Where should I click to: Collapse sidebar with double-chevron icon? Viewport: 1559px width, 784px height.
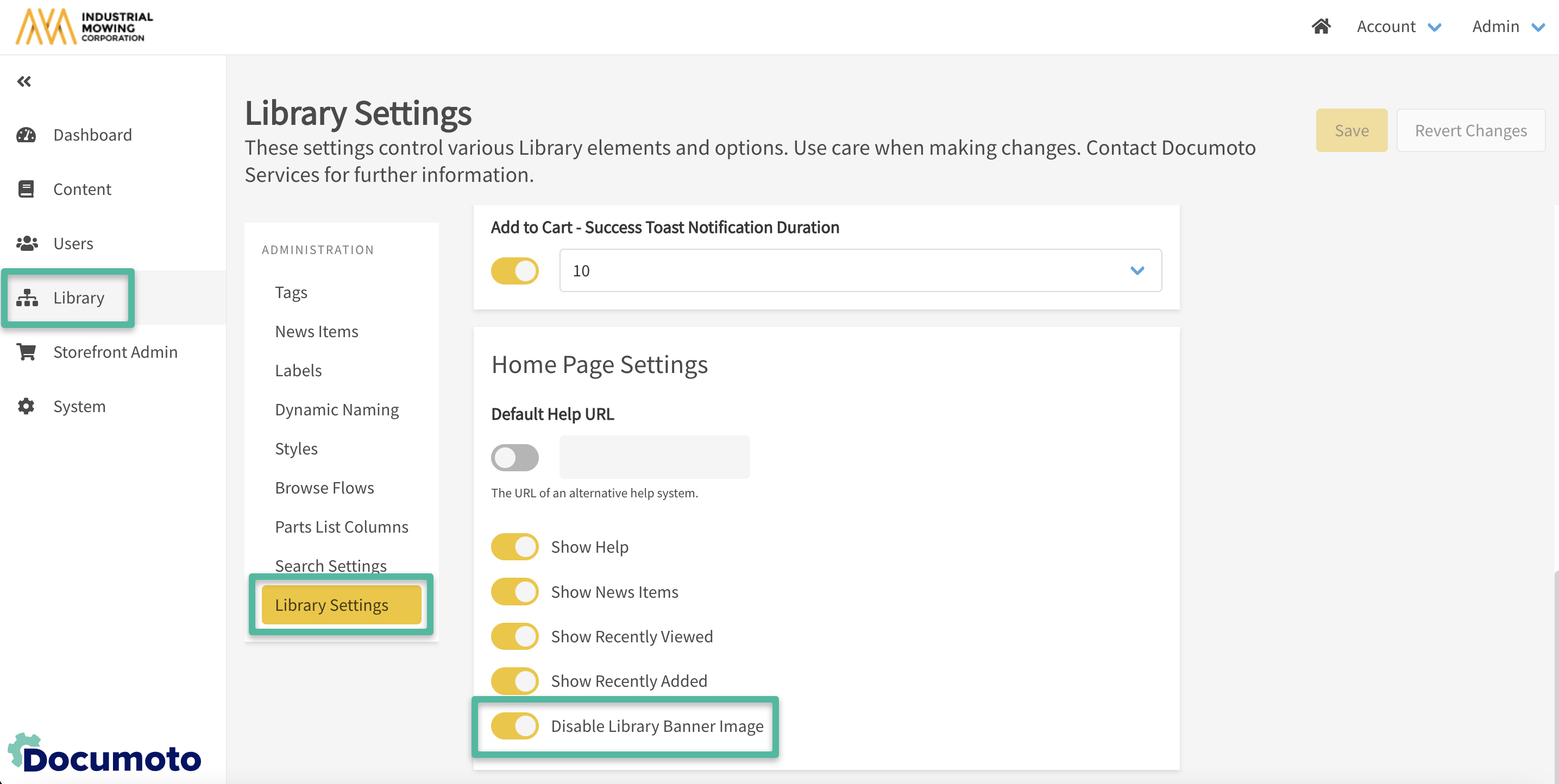(x=24, y=81)
